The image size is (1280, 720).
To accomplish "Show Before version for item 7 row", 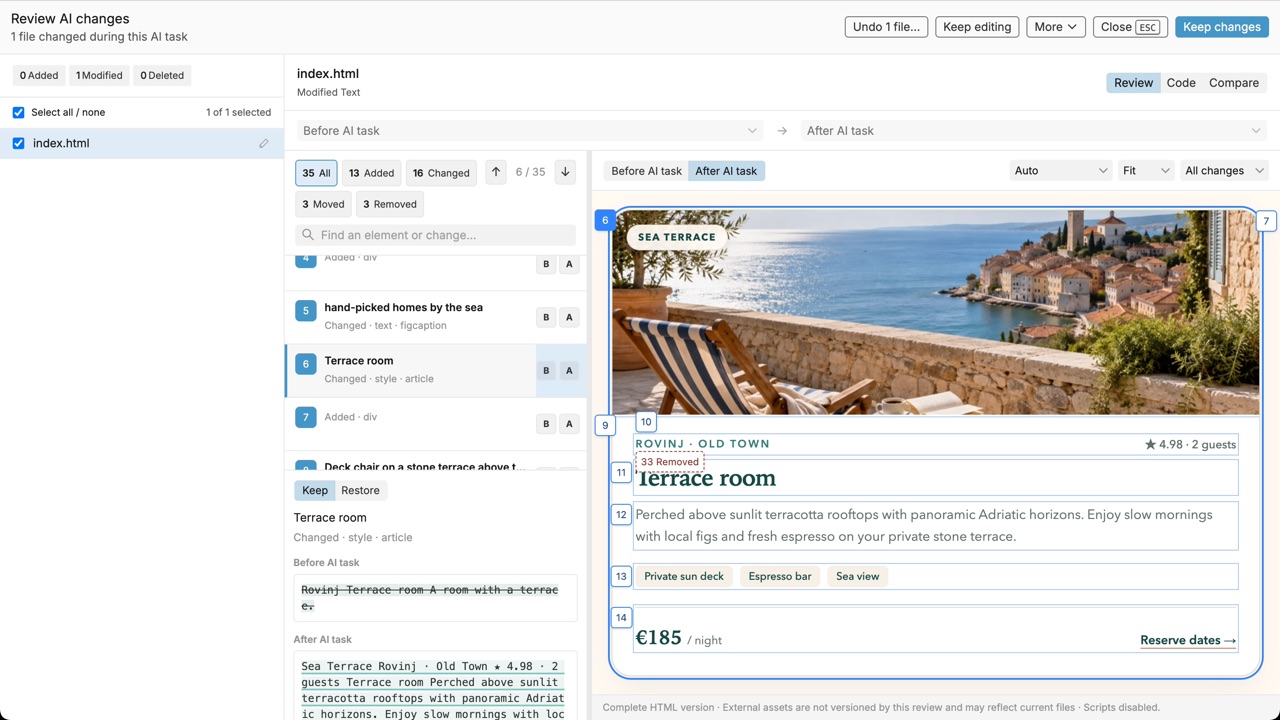I will click(546, 424).
